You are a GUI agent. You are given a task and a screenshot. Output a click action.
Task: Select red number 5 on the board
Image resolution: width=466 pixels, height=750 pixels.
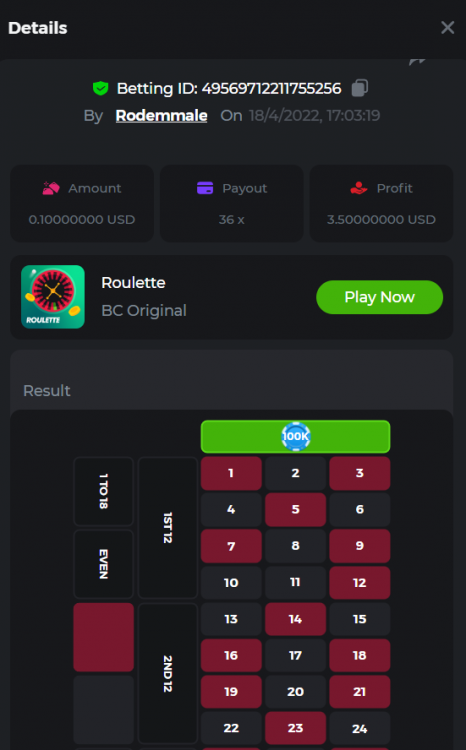click(x=296, y=509)
